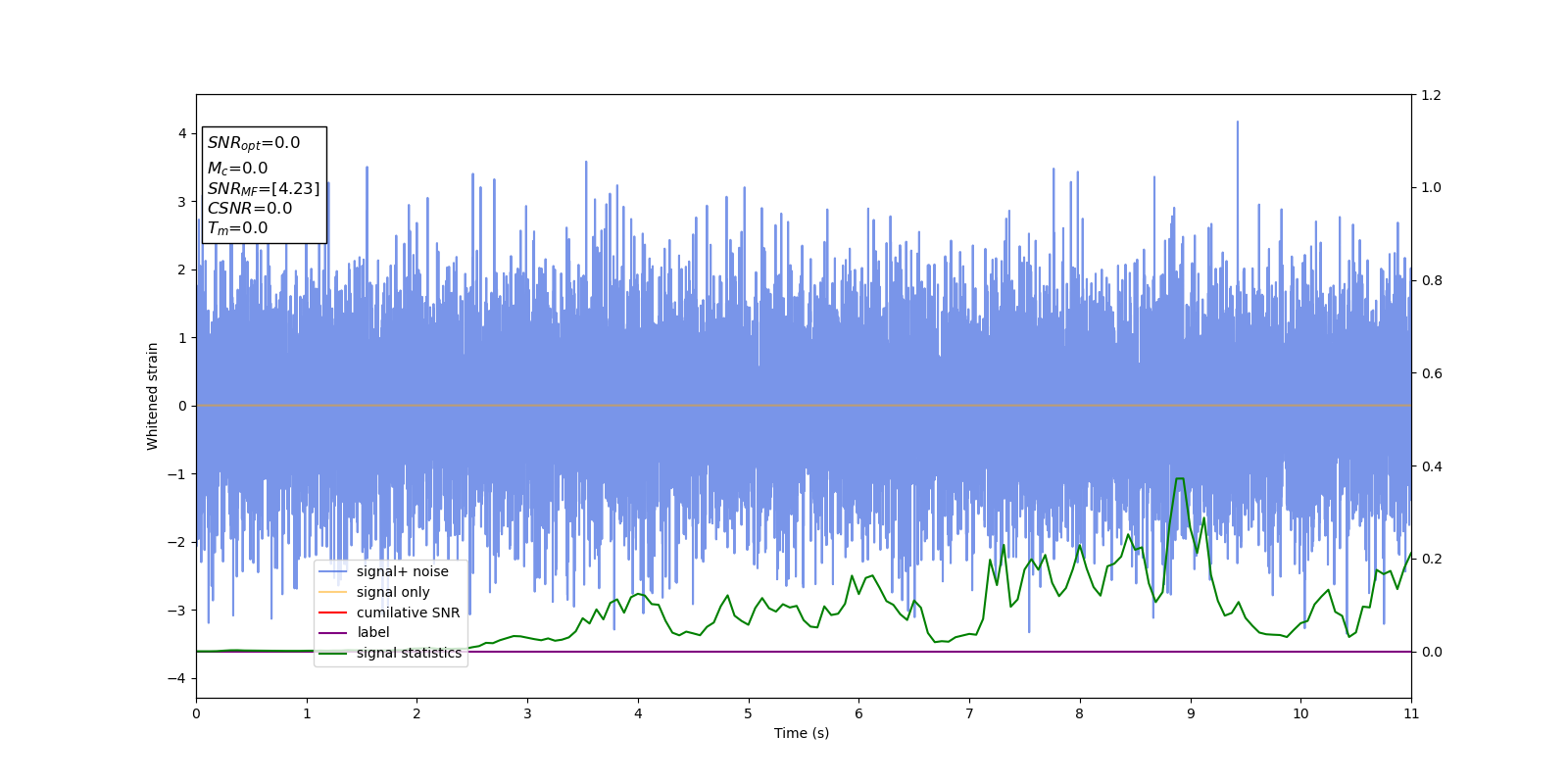Click the x-axis tick label 11
Image resolution: width=1568 pixels, height=784 pixels.
point(1411,713)
